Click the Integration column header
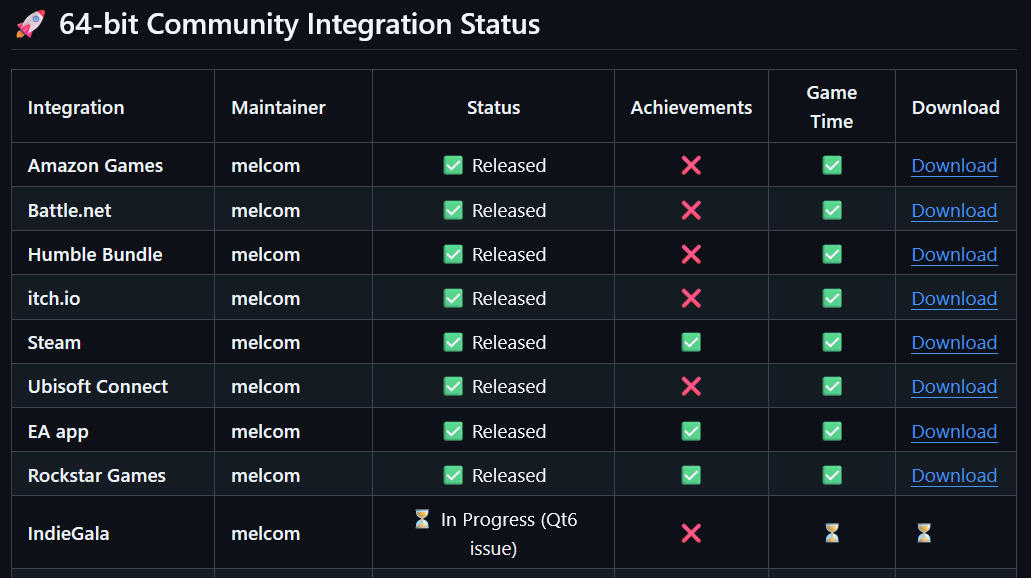The height and width of the screenshot is (578, 1031). pyautogui.click(x=76, y=108)
